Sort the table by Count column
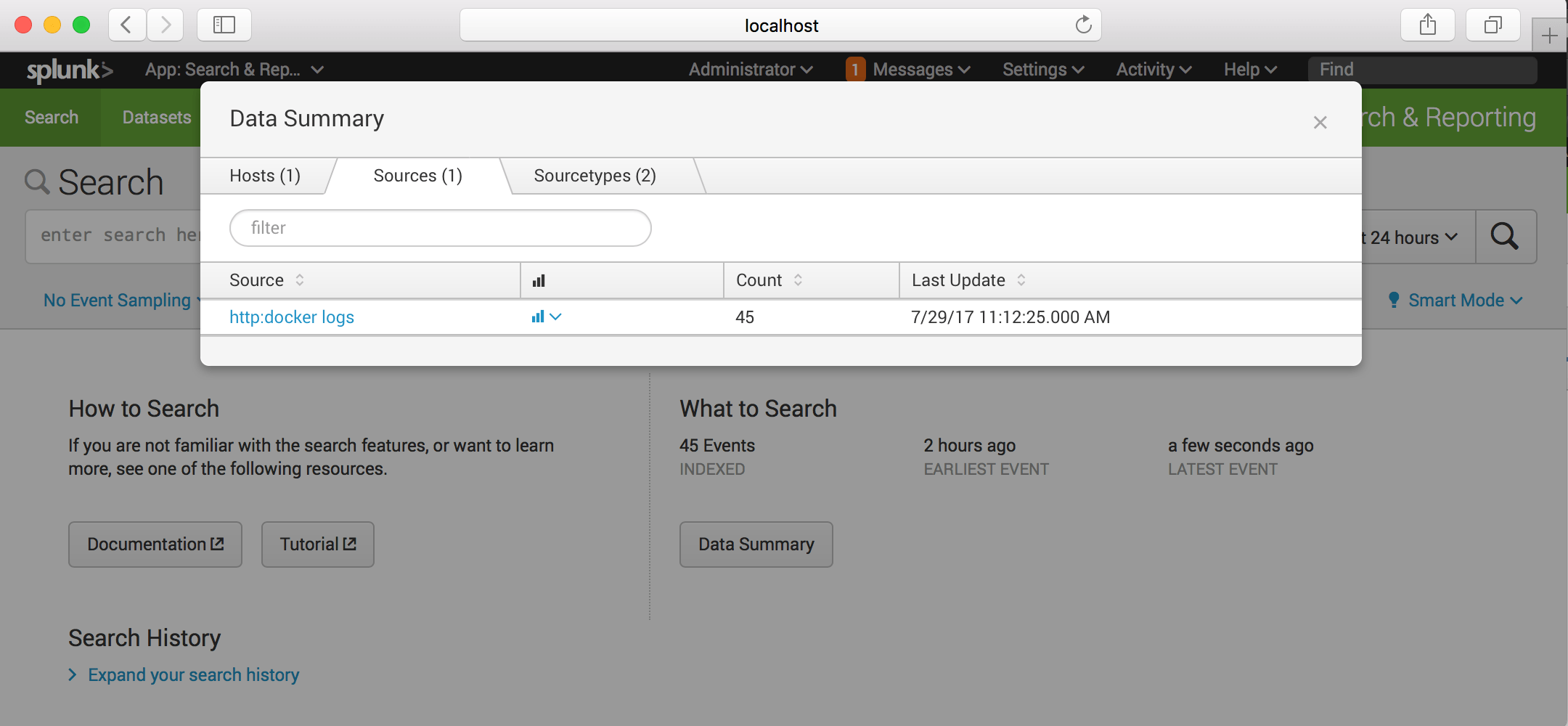This screenshot has width=1568, height=726. coord(799,280)
